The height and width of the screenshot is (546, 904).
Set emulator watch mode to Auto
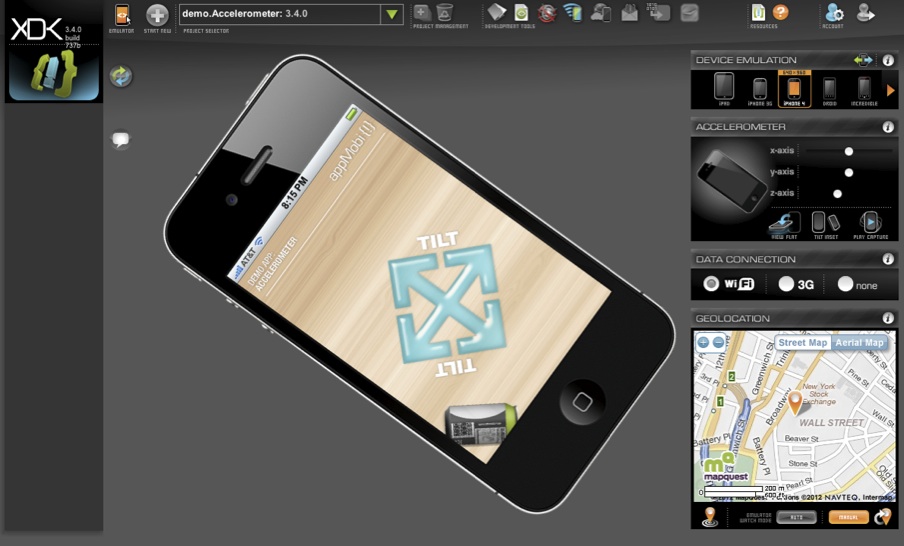coord(796,517)
